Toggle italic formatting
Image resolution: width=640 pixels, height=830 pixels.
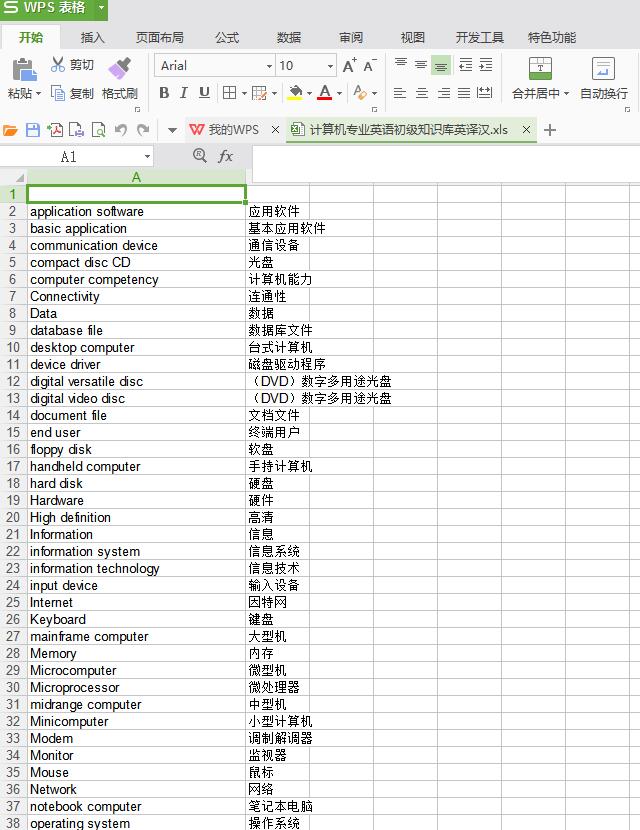(184, 93)
